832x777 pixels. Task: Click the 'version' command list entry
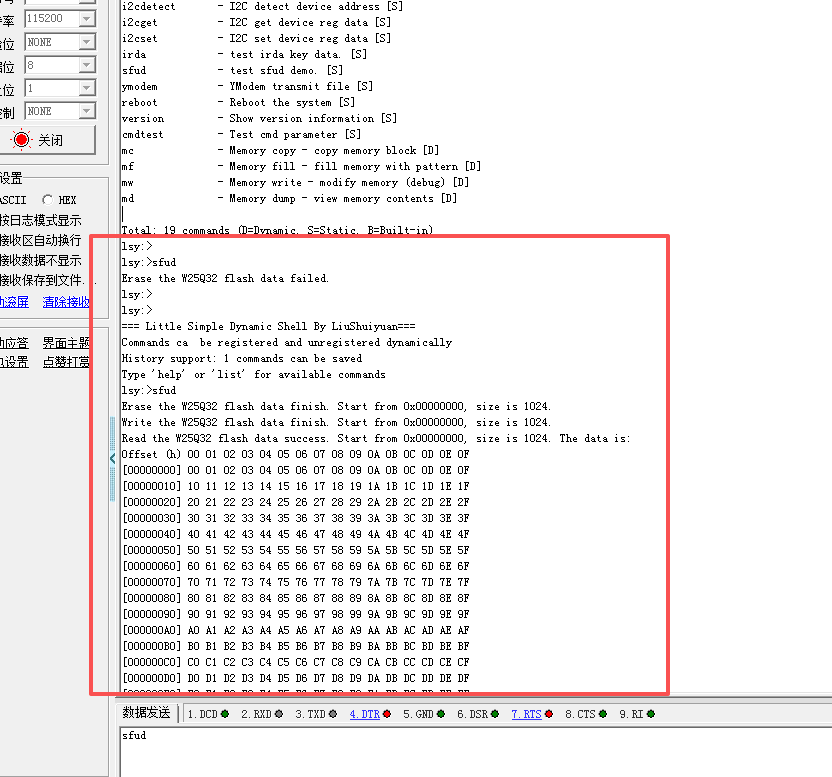click(259, 118)
